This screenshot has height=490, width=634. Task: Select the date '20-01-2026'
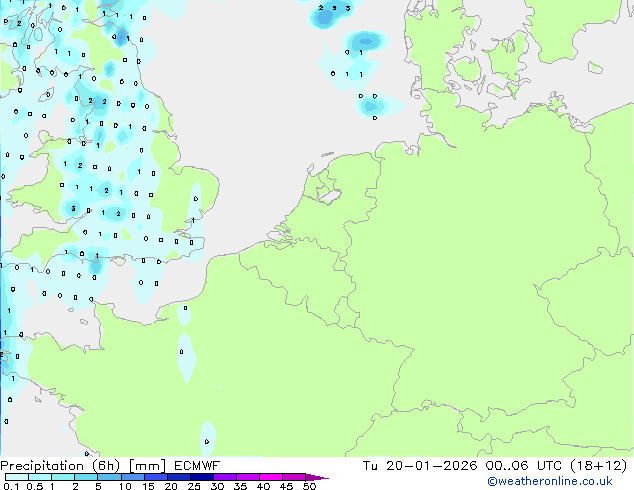pos(431,466)
